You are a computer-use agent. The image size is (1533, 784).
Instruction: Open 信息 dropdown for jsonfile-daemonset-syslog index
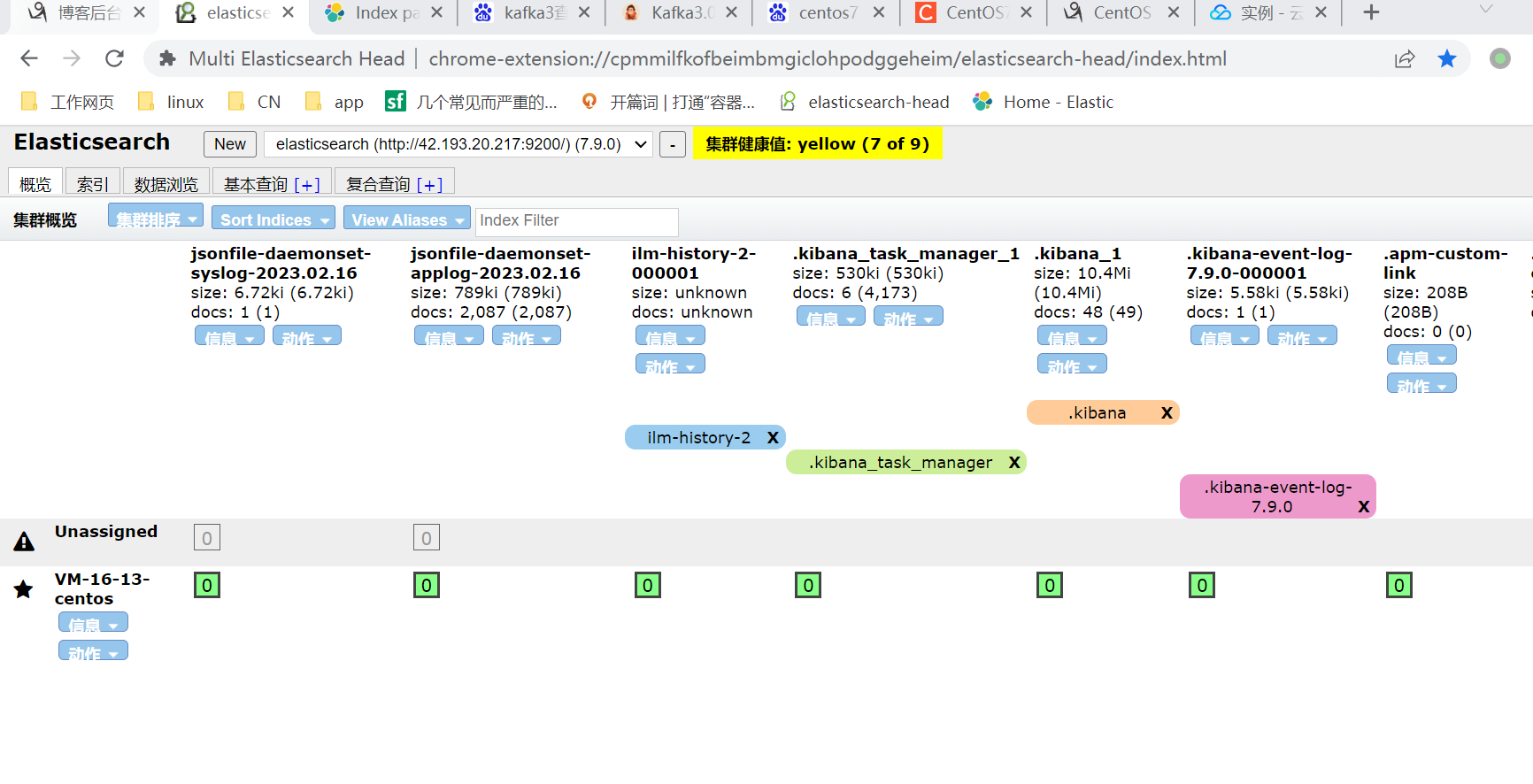point(230,337)
